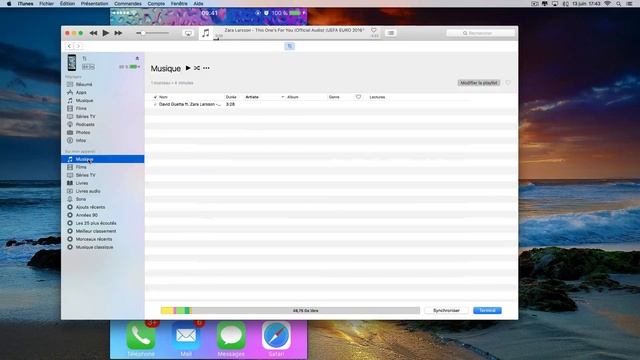Toggle the checkmark column header
Screen dimensions: 640x360
pos(155,97)
